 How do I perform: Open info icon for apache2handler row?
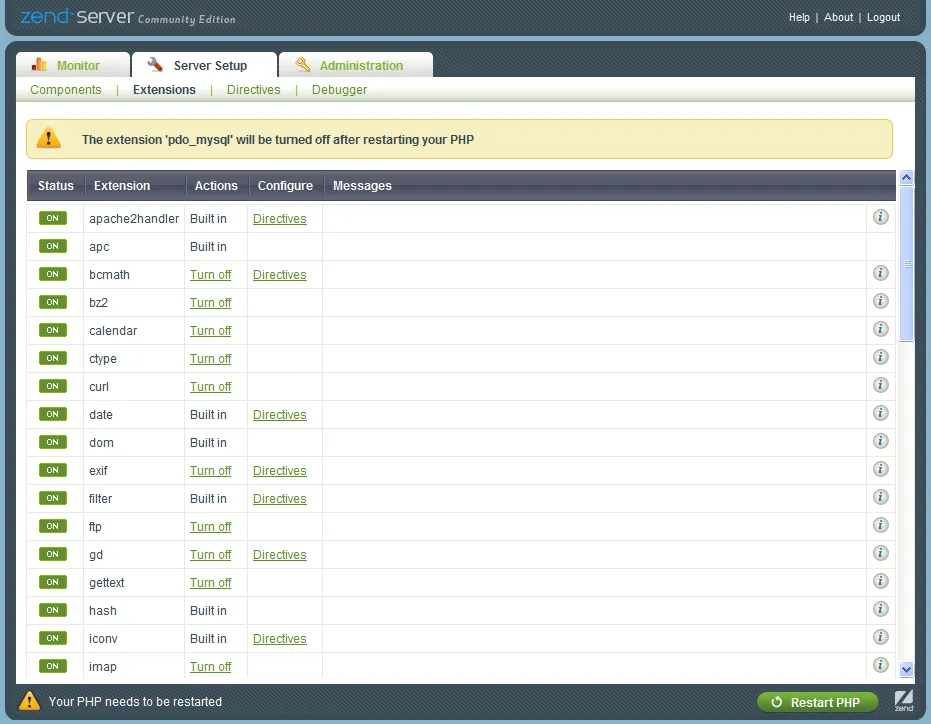pyautogui.click(x=881, y=217)
